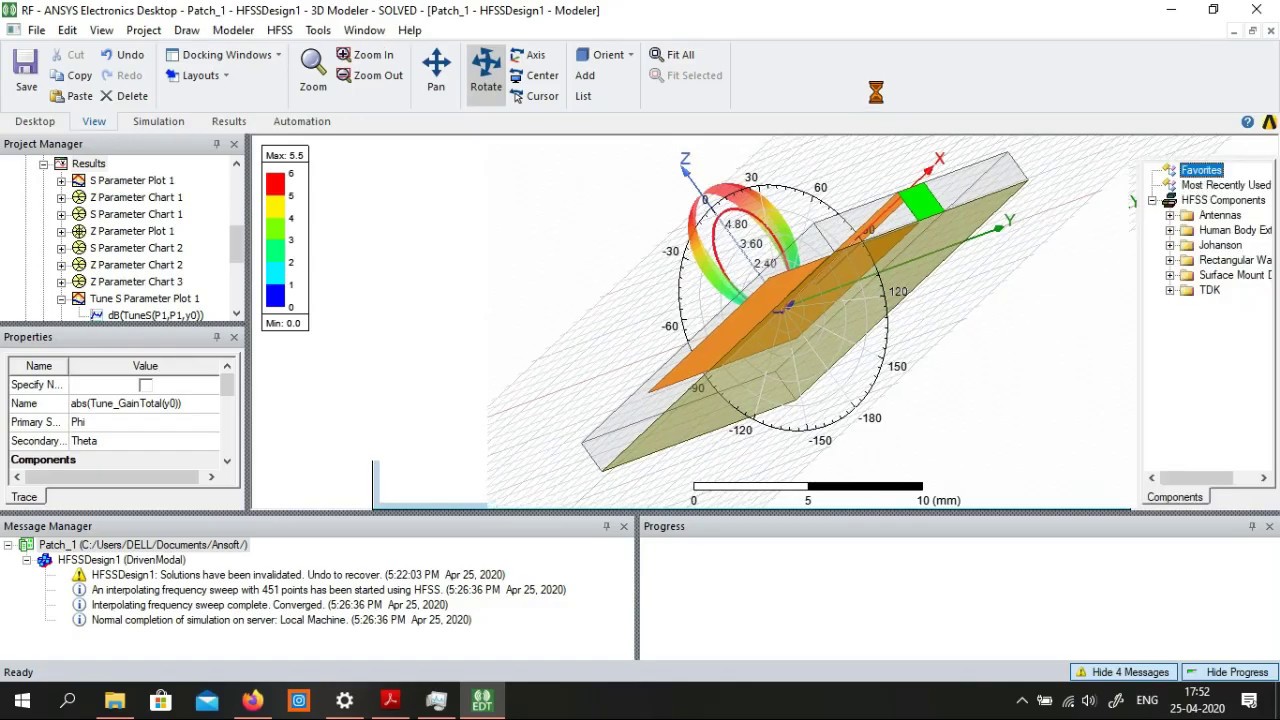The height and width of the screenshot is (720, 1280).
Task: Open the File menu
Action: pos(36,30)
